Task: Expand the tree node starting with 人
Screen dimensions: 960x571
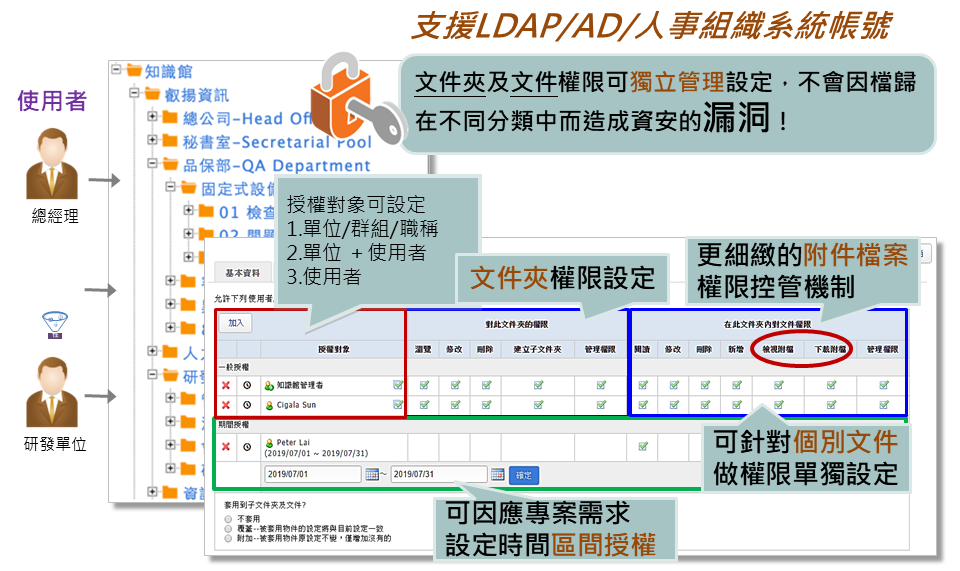Action: (152, 351)
